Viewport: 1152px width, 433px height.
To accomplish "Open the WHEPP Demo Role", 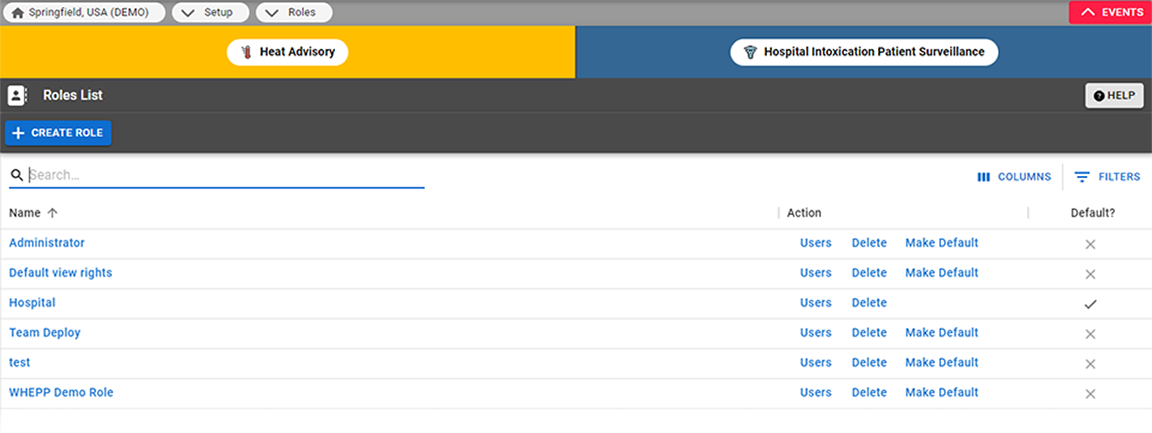I will [61, 393].
